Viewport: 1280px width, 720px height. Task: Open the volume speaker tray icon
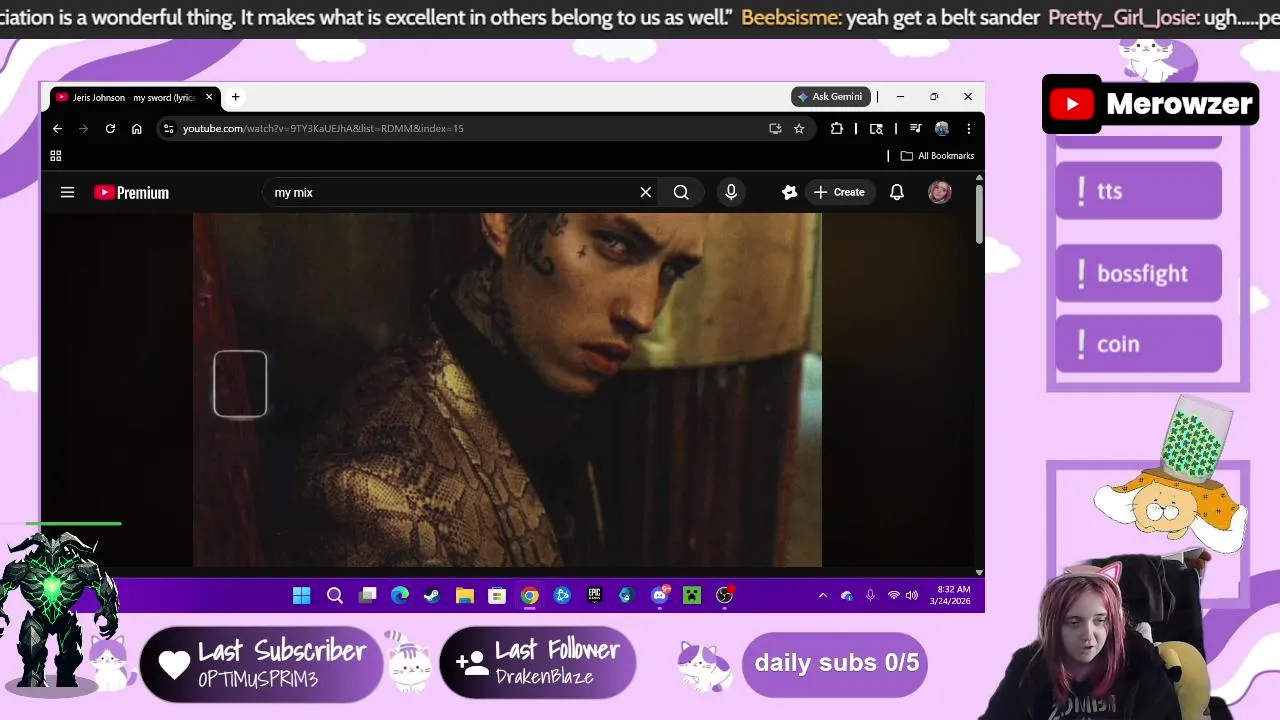[x=912, y=596]
